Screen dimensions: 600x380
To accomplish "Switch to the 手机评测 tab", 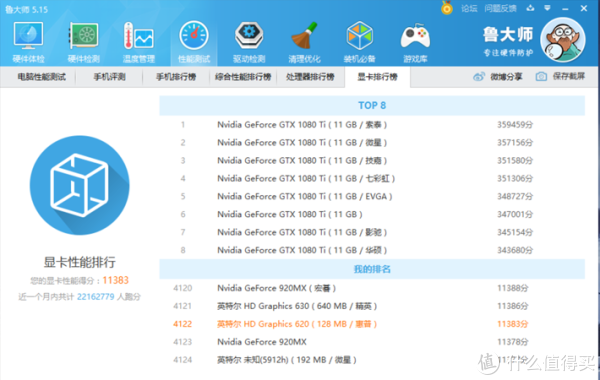I will pos(109,77).
